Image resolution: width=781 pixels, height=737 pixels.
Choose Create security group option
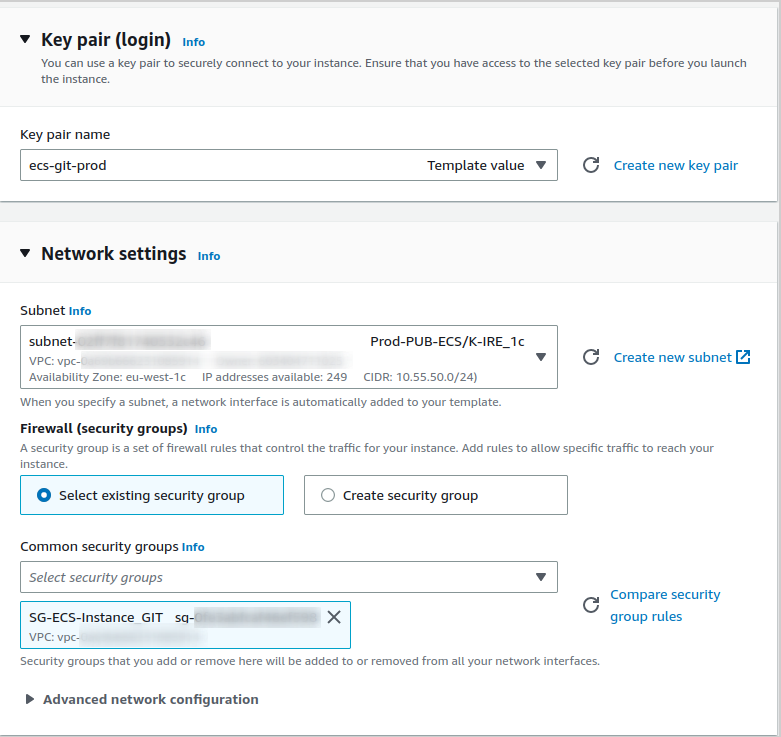[328, 495]
